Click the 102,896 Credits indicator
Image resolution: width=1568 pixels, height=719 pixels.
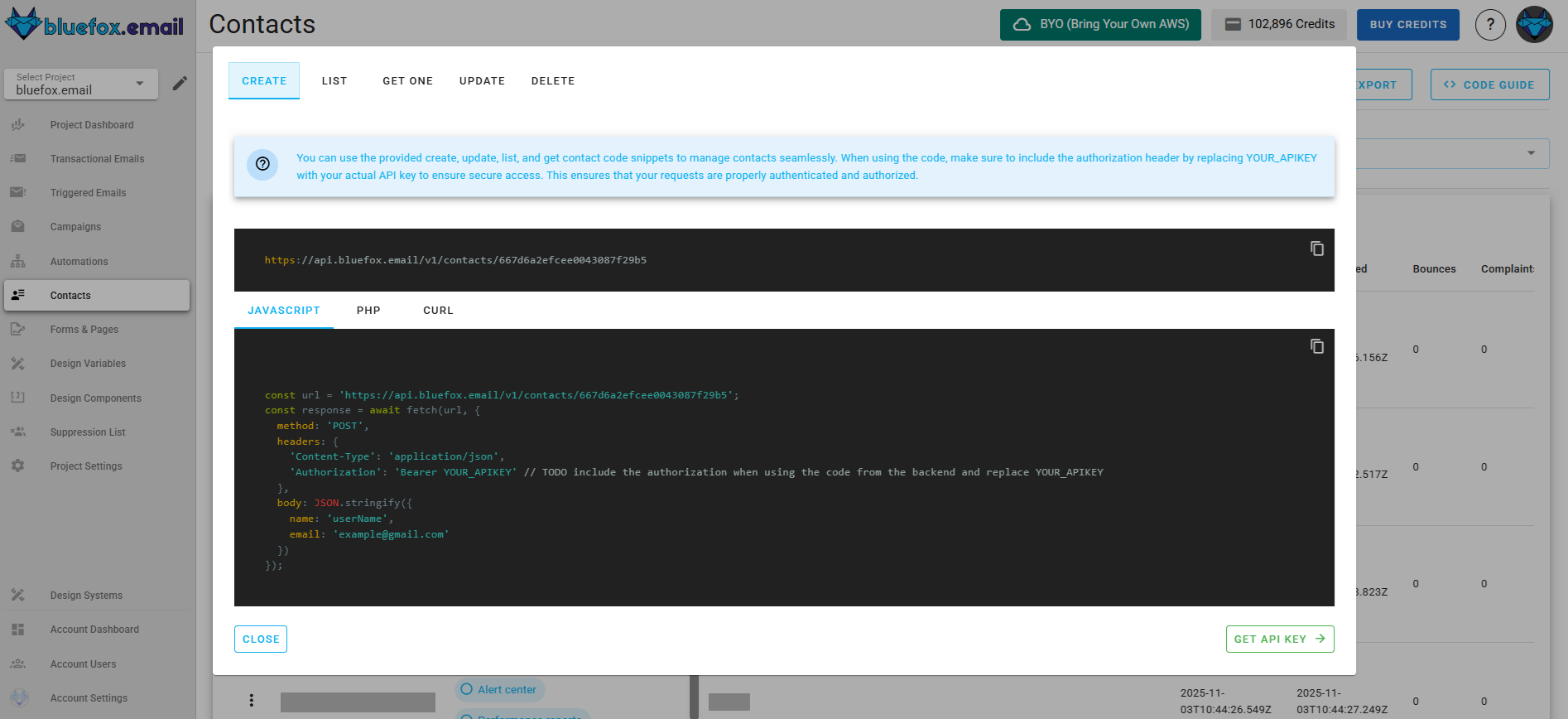(1279, 24)
